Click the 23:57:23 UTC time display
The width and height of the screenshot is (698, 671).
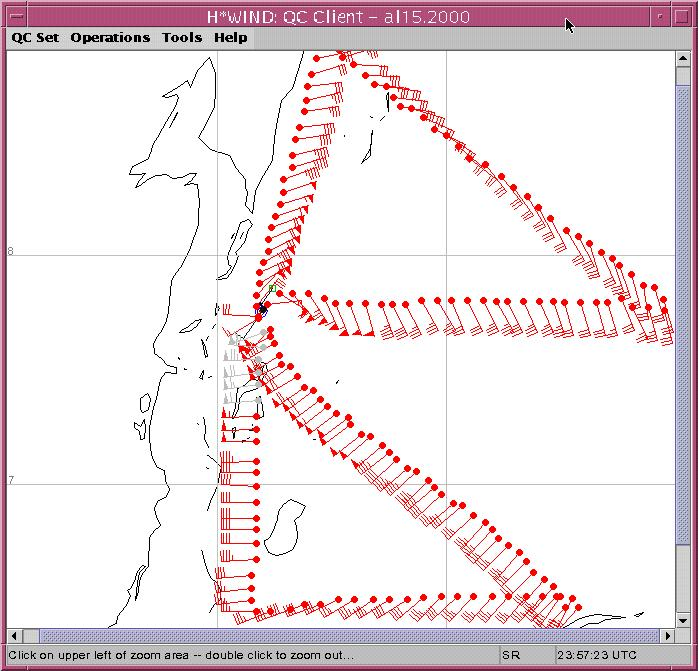597,656
